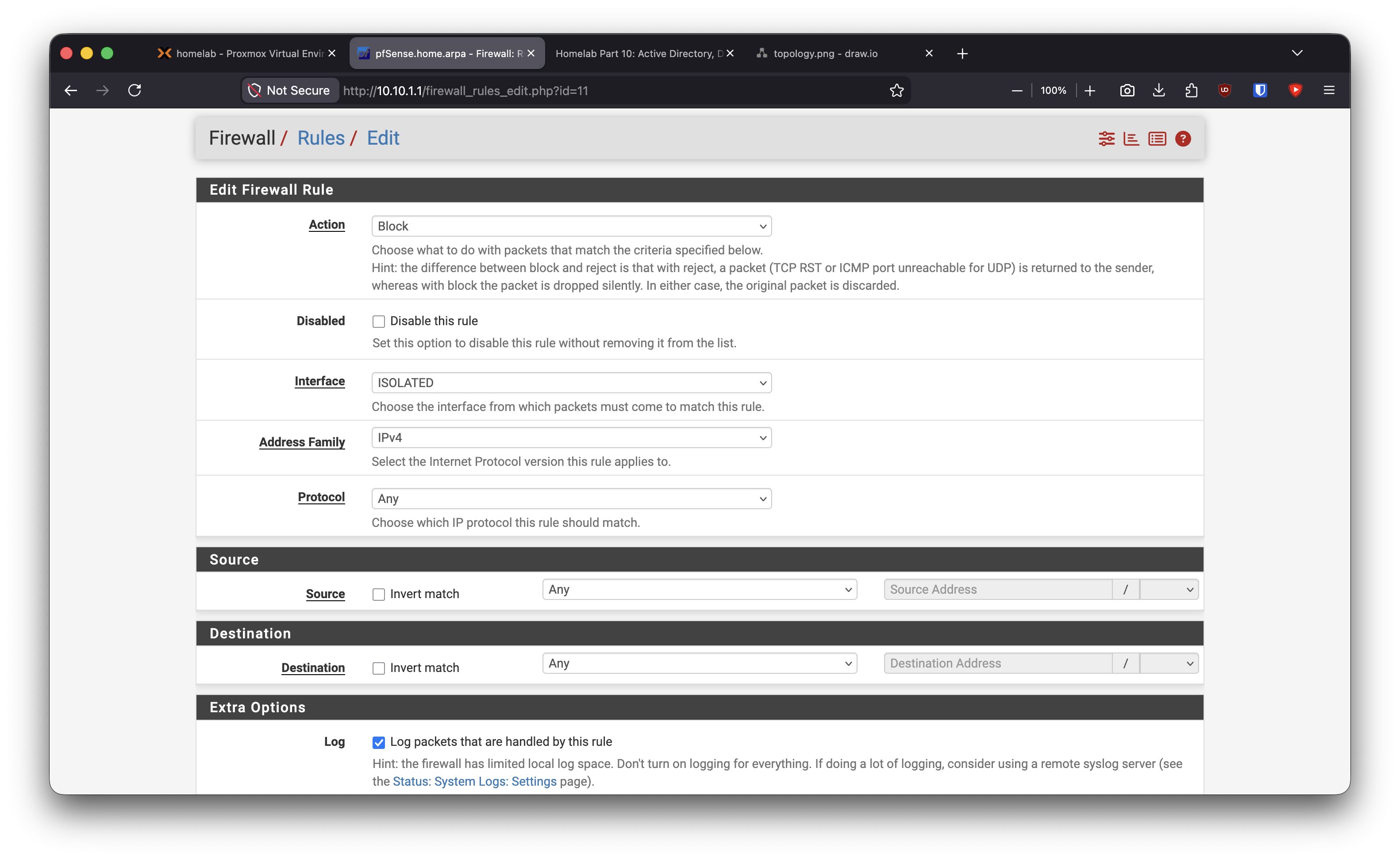Click the red help question mark icon
Screen dimensions: 1400x860
click(x=1183, y=139)
